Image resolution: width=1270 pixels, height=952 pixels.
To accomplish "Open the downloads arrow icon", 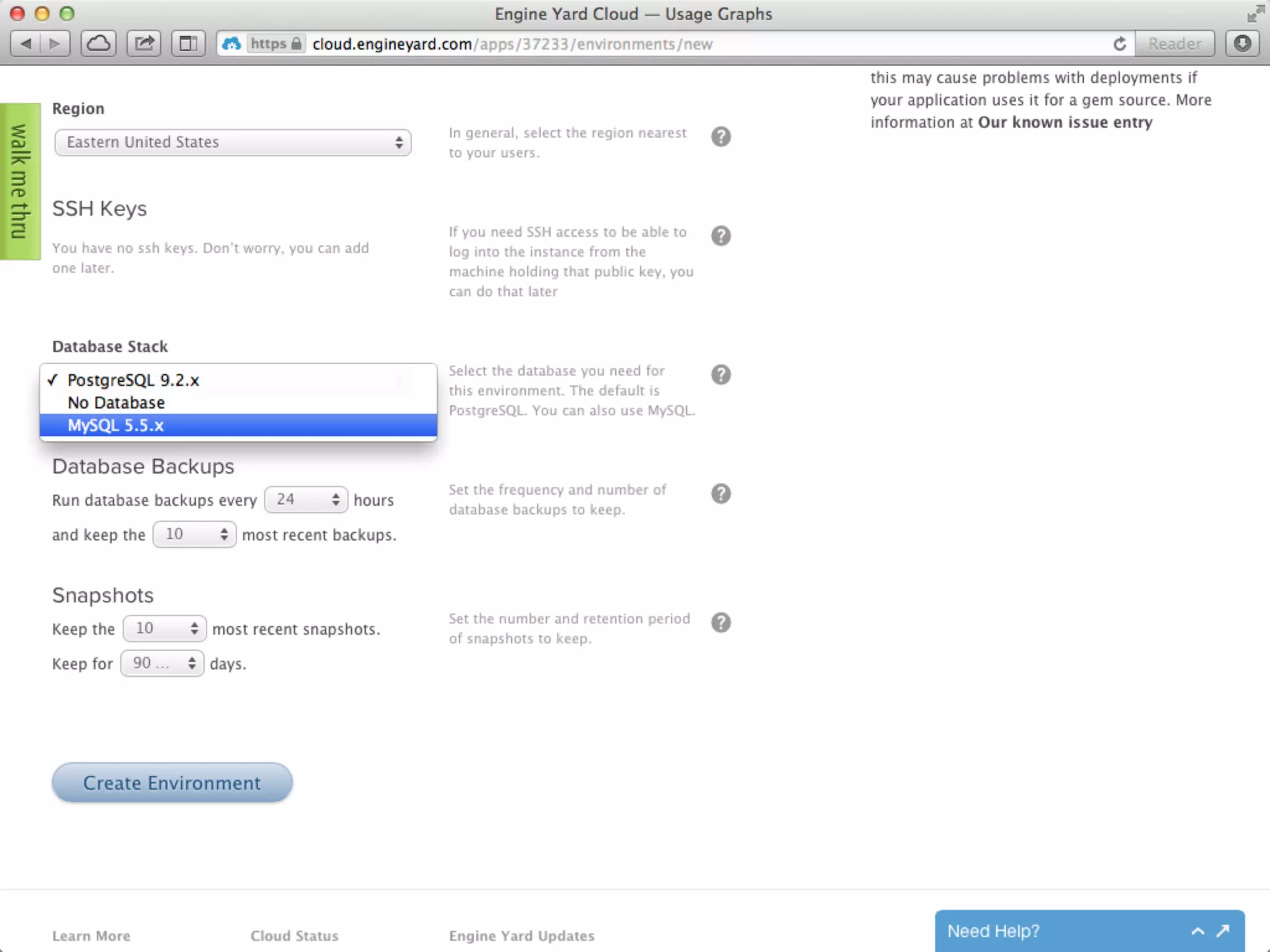I will (x=1242, y=44).
